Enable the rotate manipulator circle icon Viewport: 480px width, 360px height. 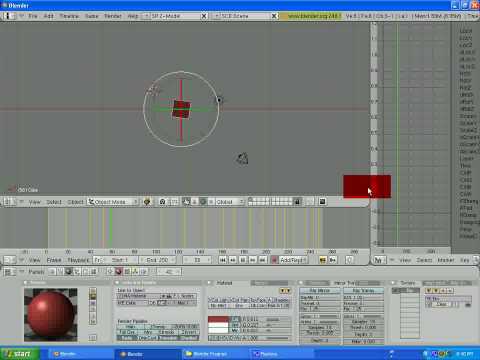pyautogui.click(x=203, y=202)
